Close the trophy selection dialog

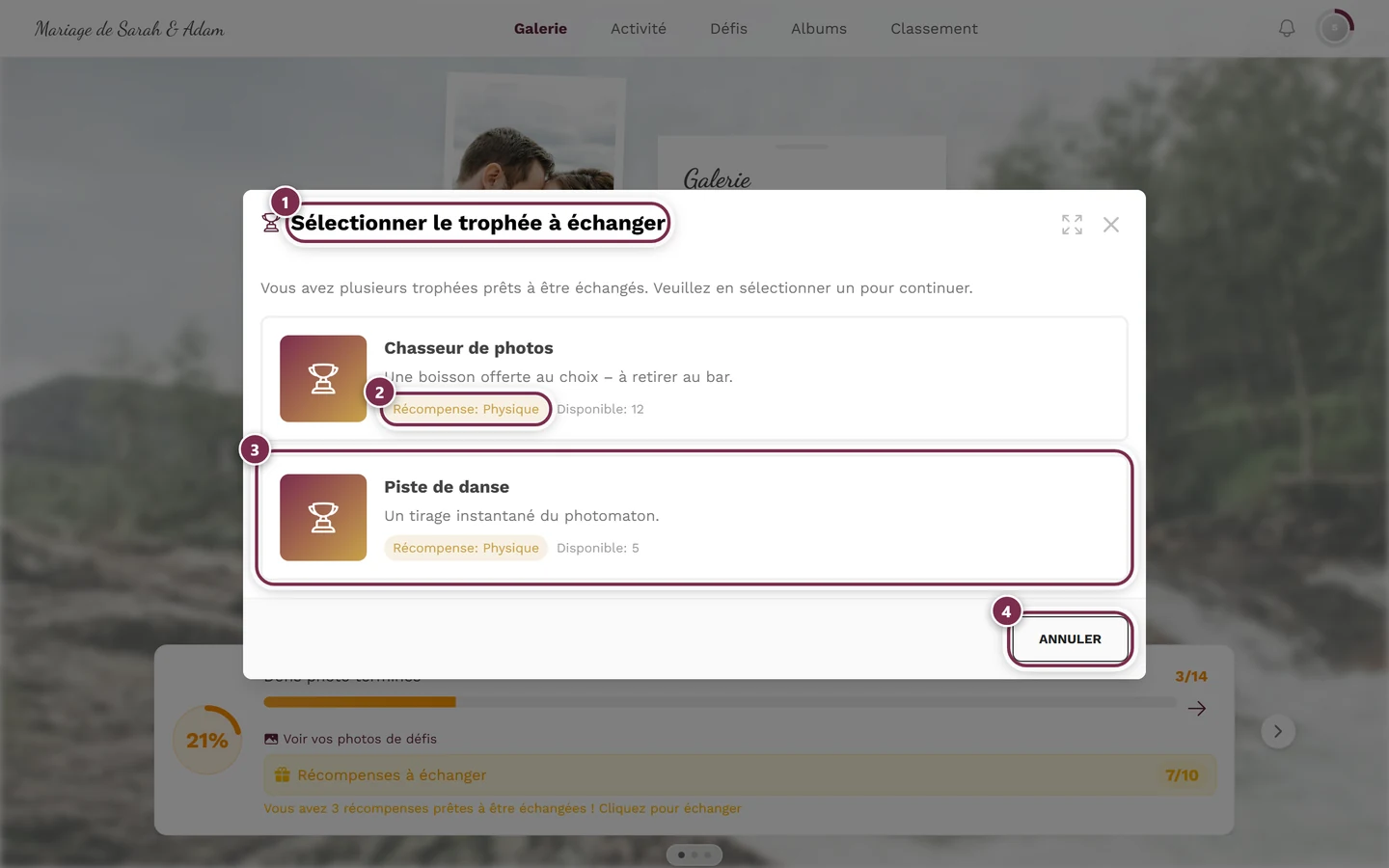click(1111, 225)
